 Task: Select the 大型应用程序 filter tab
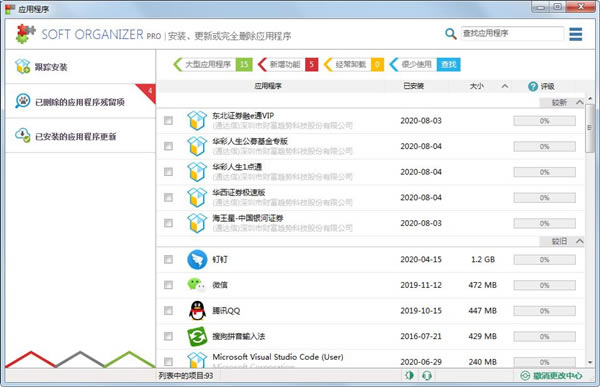click(x=213, y=64)
